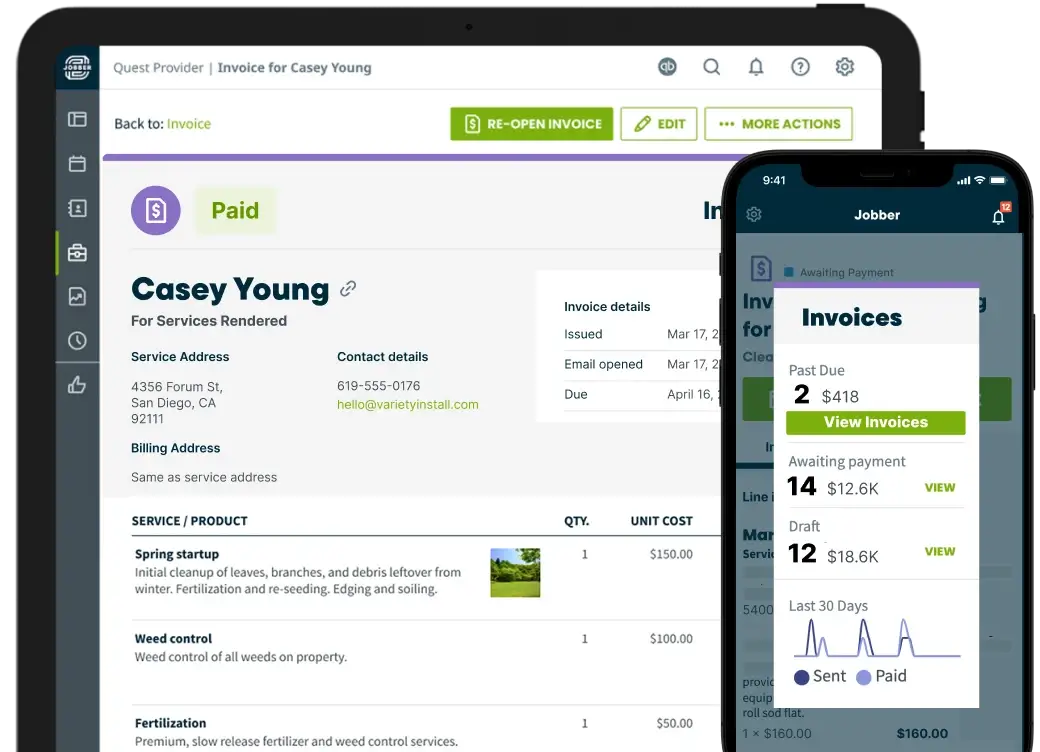1040x752 pixels.
Task: Click the round assistant icon in header
Action: 667,67
